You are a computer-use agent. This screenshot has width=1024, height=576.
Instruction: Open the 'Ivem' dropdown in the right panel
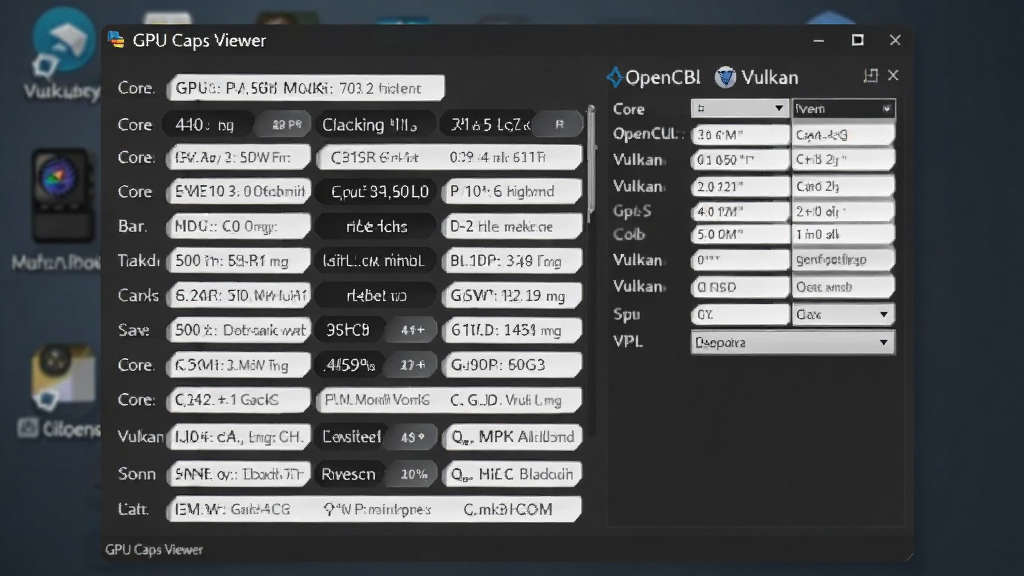843,108
